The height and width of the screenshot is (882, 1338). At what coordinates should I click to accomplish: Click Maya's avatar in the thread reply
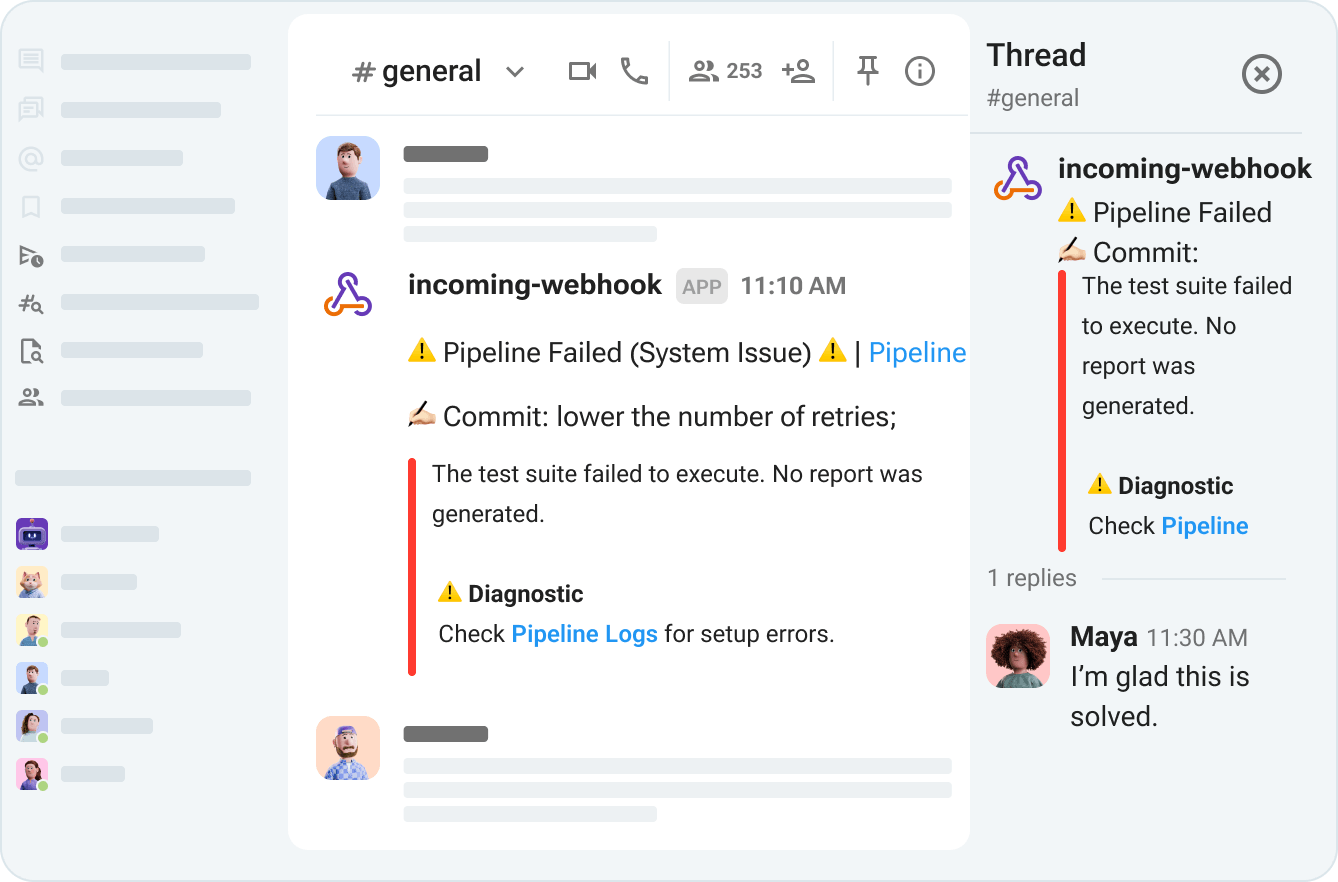point(1018,656)
